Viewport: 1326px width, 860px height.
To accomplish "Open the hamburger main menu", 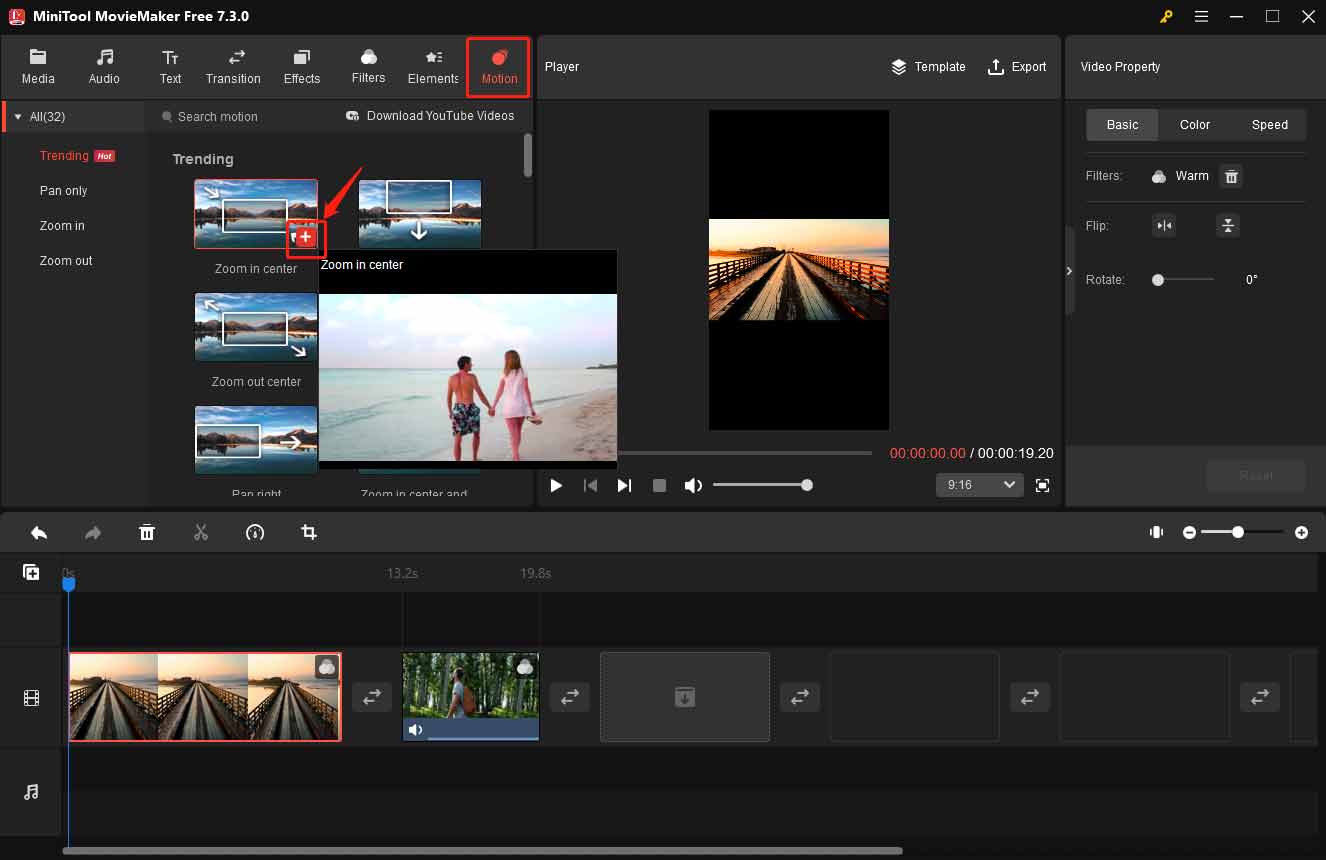I will [x=1201, y=16].
